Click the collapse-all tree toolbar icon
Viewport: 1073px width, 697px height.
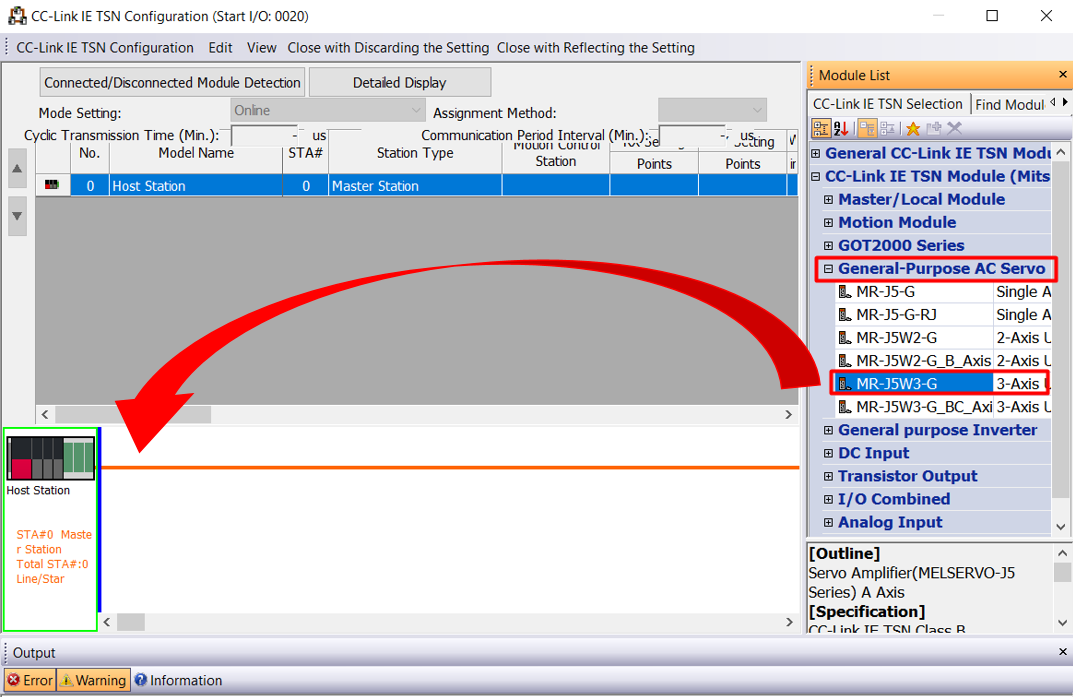[888, 128]
